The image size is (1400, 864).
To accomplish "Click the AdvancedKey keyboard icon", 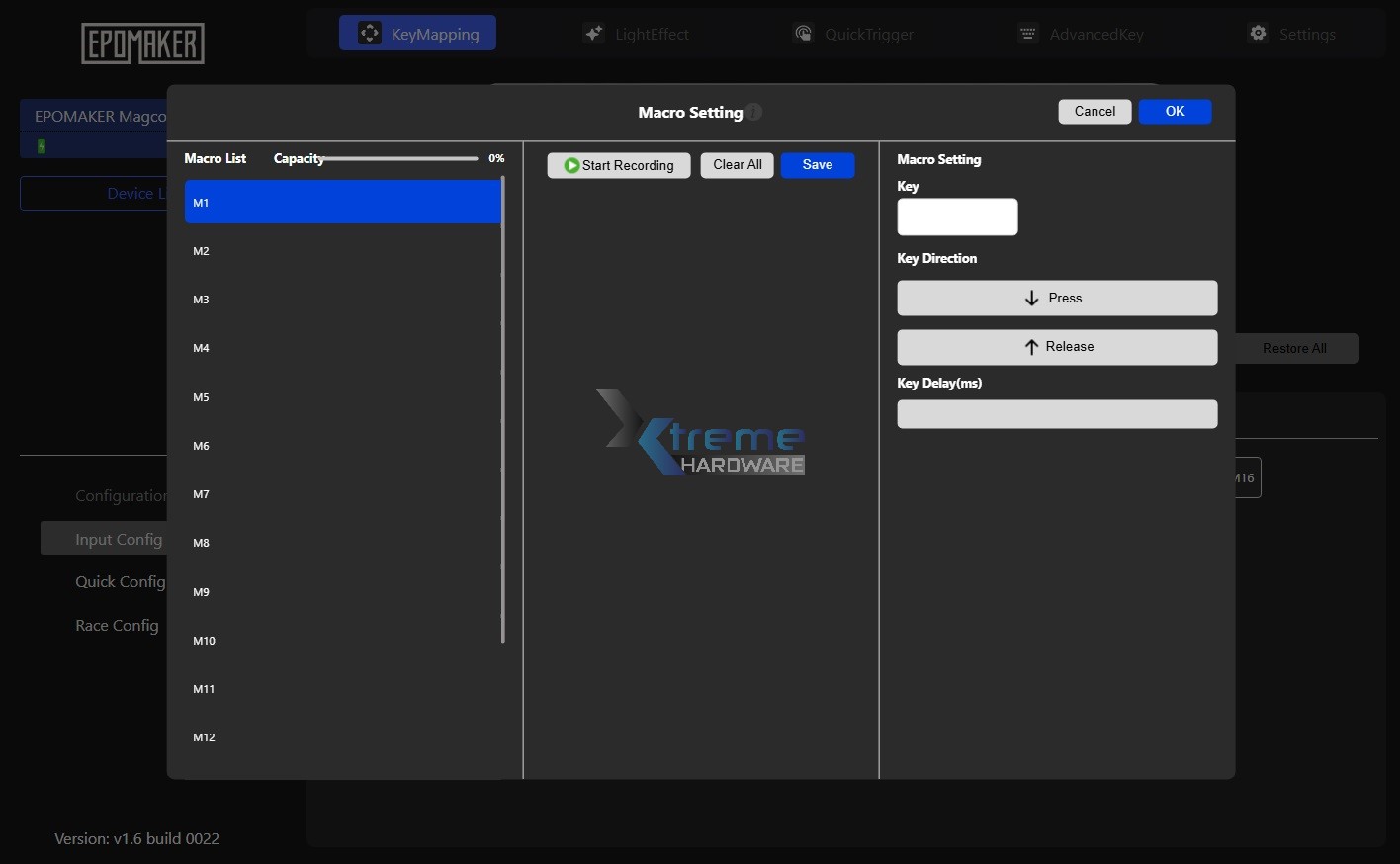I will [1026, 32].
